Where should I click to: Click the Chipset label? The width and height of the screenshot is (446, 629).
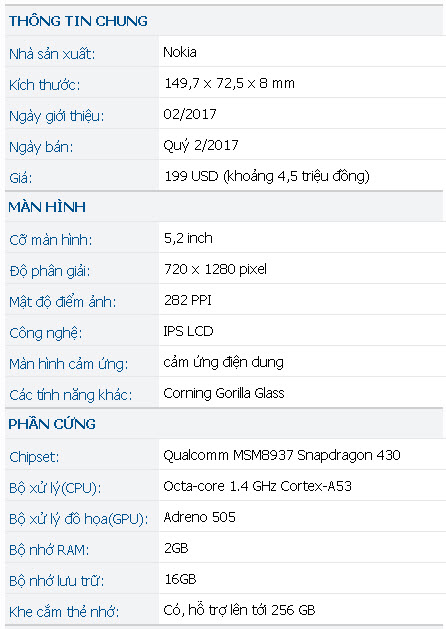[34, 457]
